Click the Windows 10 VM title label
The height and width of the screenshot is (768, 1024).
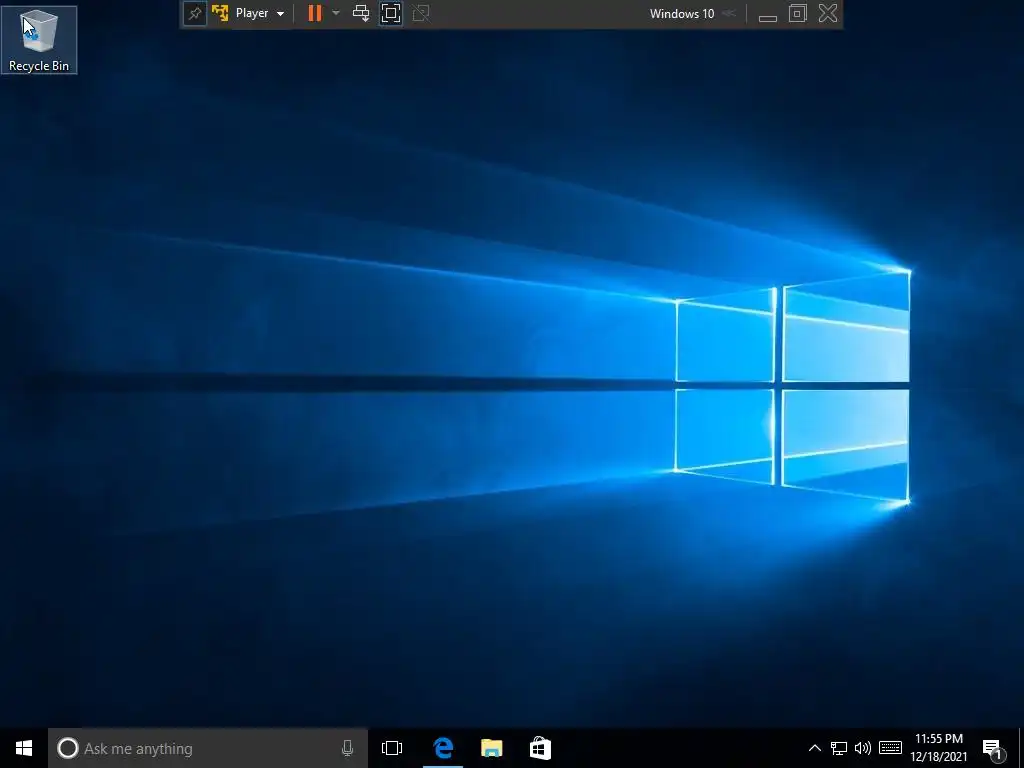(x=682, y=14)
